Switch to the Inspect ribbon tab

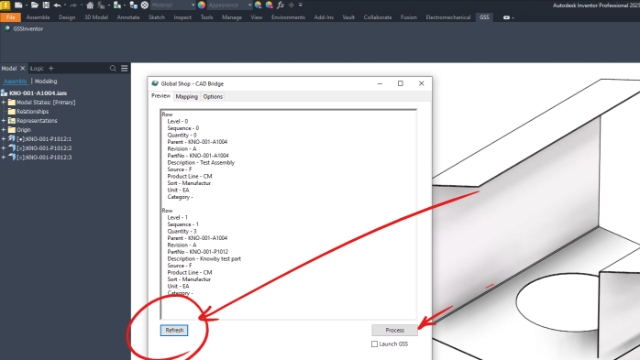click(182, 17)
